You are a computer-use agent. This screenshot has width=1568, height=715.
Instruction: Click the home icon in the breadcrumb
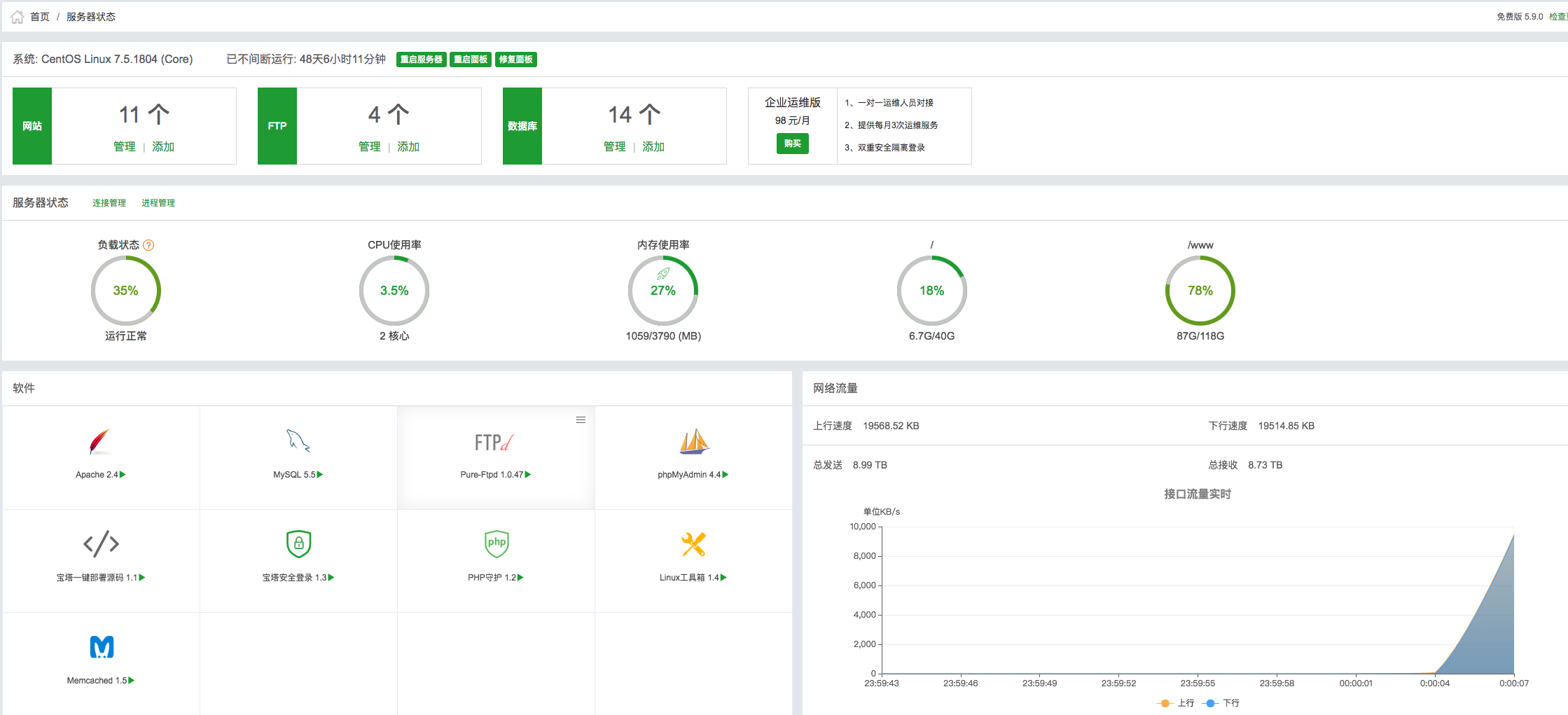coord(17,15)
